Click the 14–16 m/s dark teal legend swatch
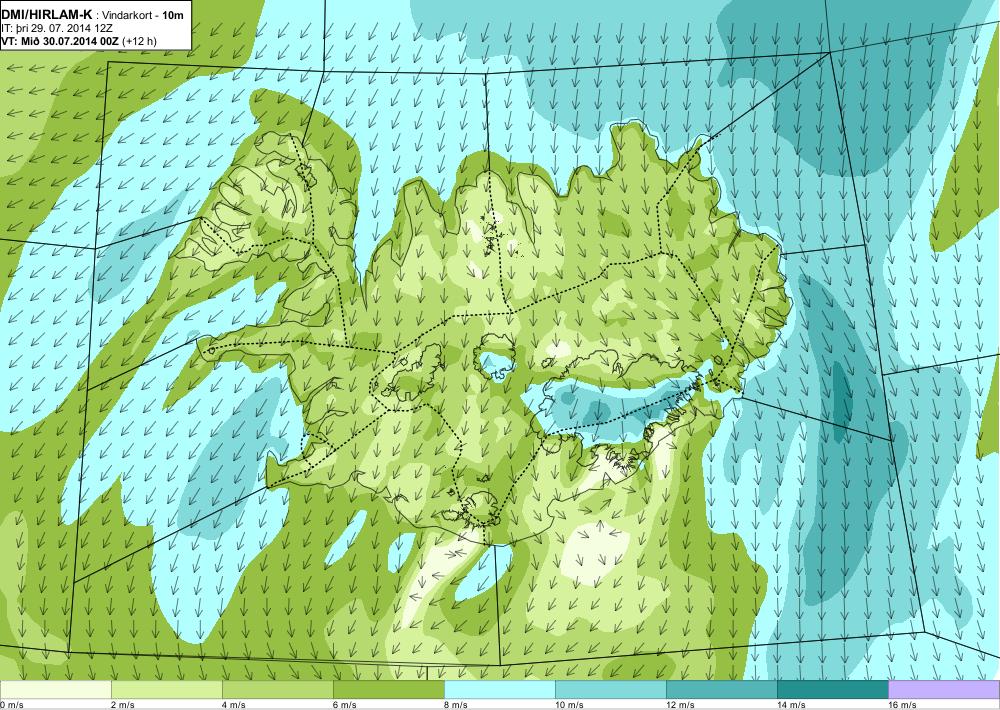Viewport: 1000px width, 710px height. coord(833,690)
